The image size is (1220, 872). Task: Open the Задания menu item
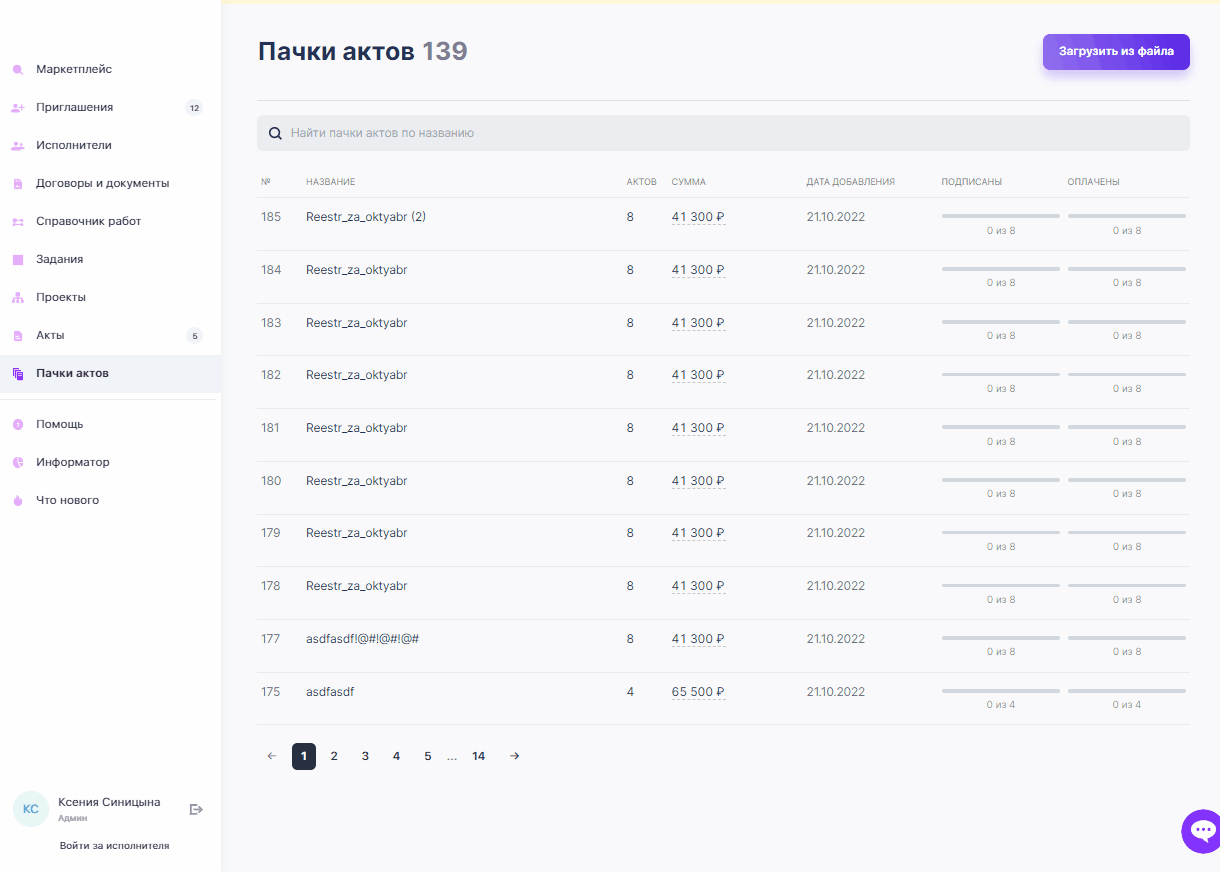(x=60, y=260)
